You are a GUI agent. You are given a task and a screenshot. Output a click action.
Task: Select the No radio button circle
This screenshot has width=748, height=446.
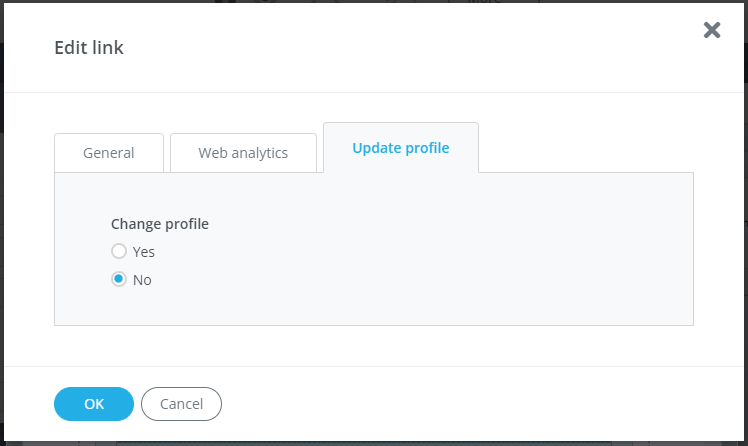point(119,279)
